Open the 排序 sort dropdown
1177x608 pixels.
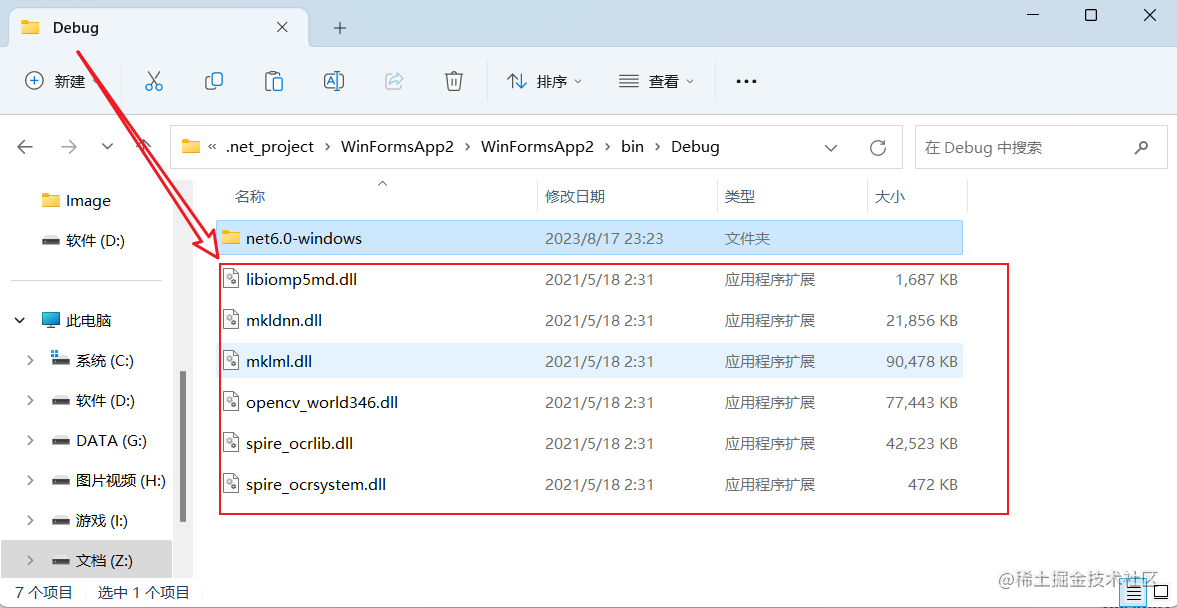[x=545, y=81]
